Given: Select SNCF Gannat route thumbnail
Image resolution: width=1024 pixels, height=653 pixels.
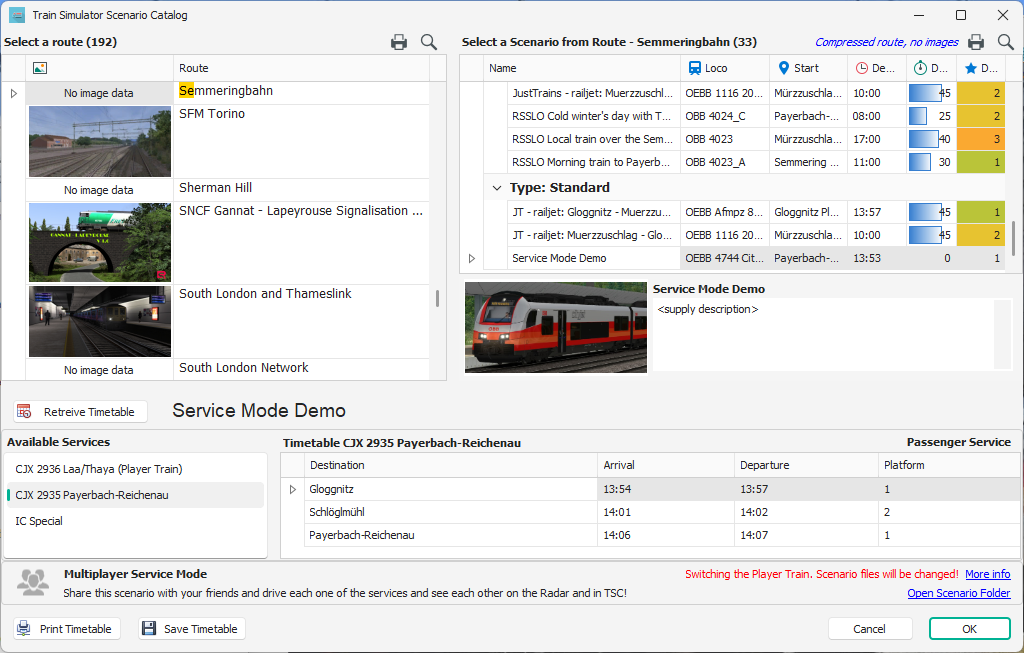Looking at the screenshot, I should pyautogui.click(x=99, y=242).
